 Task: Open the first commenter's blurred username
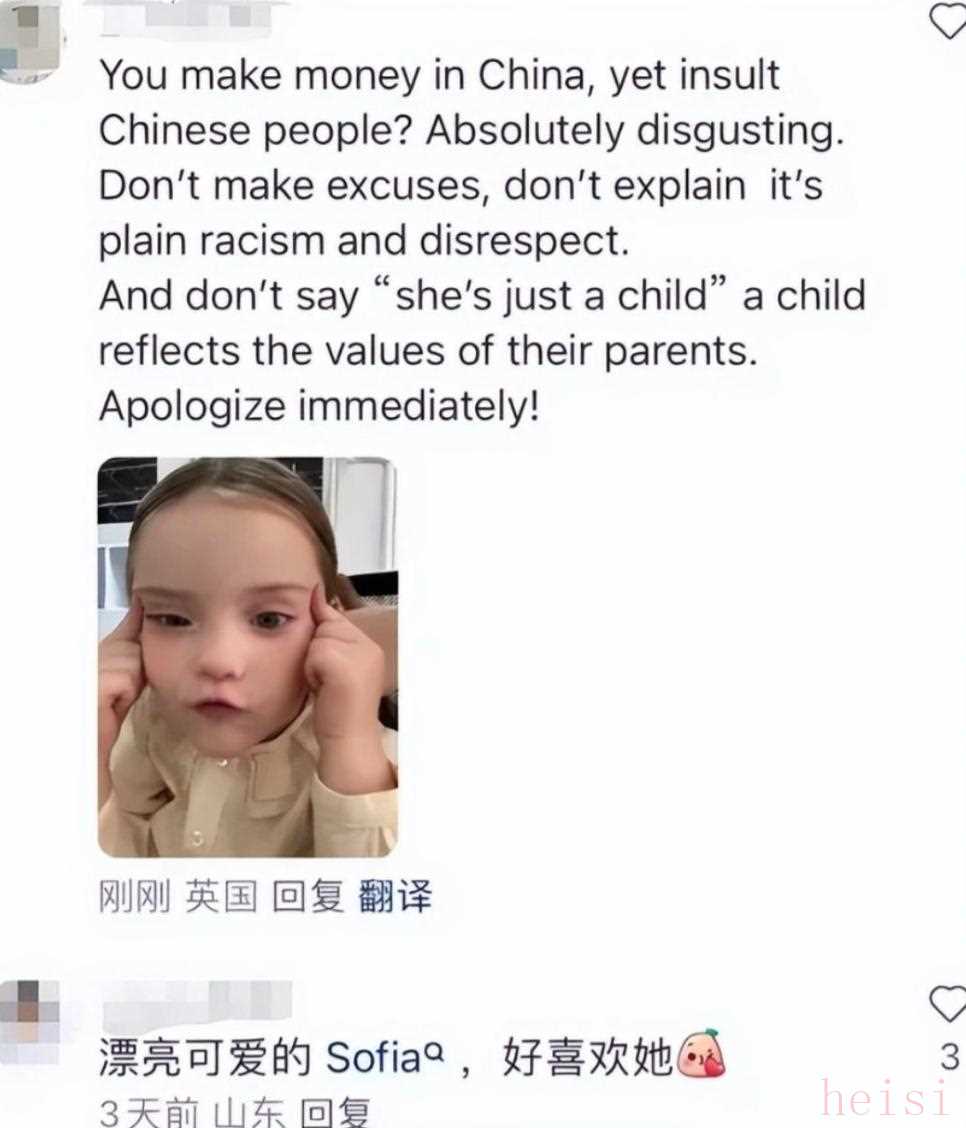coord(187,17)
